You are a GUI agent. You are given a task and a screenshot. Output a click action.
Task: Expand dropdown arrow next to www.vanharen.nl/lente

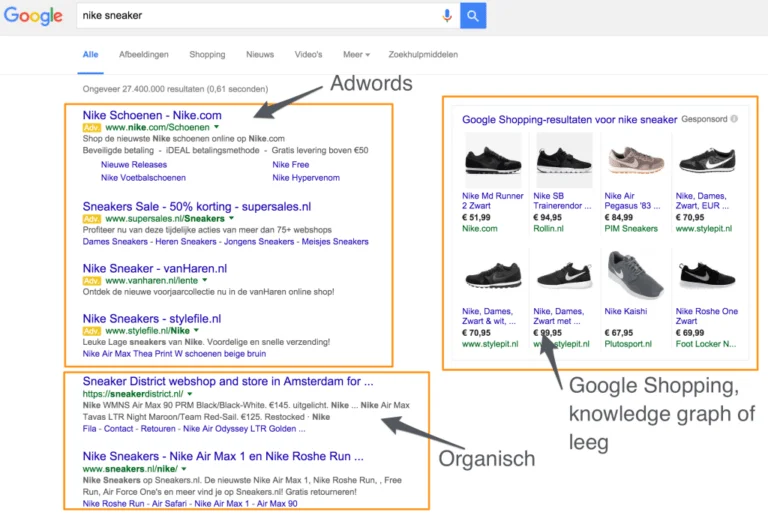205,280
